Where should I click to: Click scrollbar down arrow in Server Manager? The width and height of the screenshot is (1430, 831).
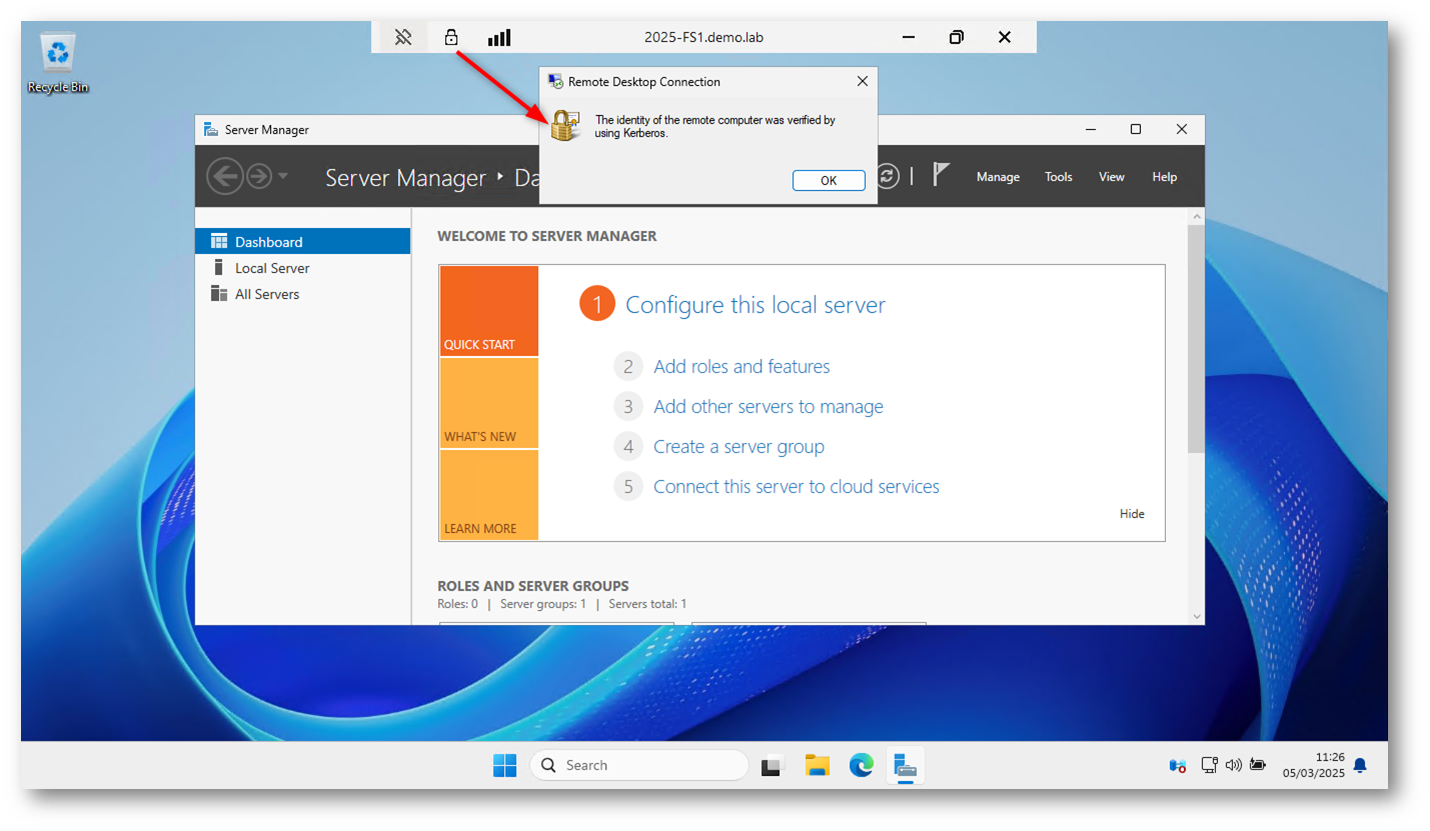1196,617
